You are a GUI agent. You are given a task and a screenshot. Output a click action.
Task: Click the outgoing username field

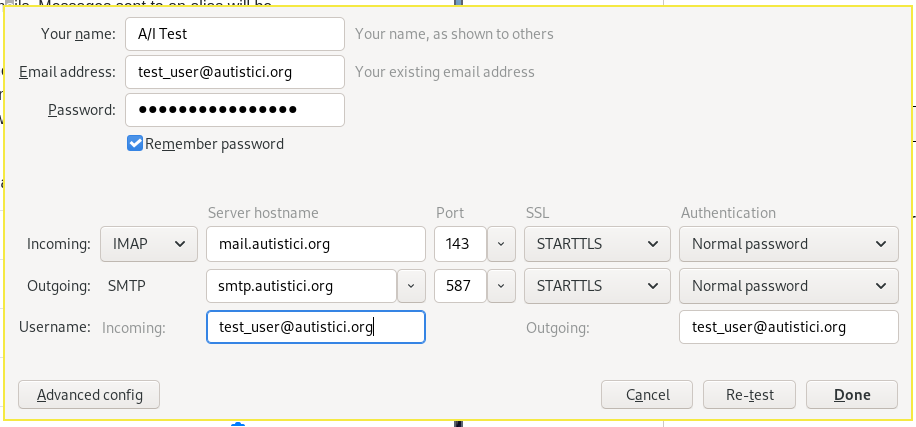(788, 327)
